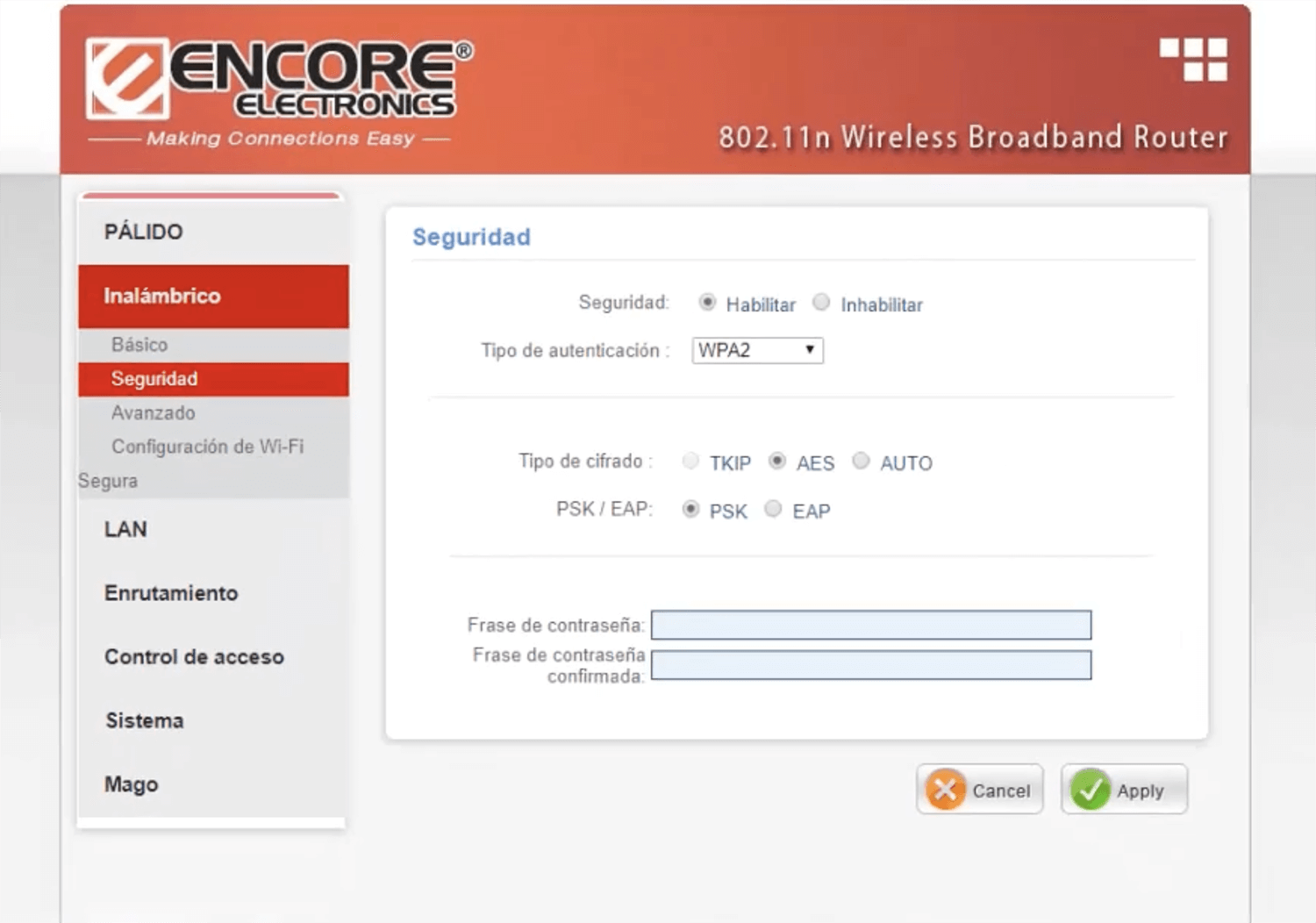Viewport: 1316px width, 923px height.
Task: Choose TKIP encryption type
Action: tap(691, 461)
